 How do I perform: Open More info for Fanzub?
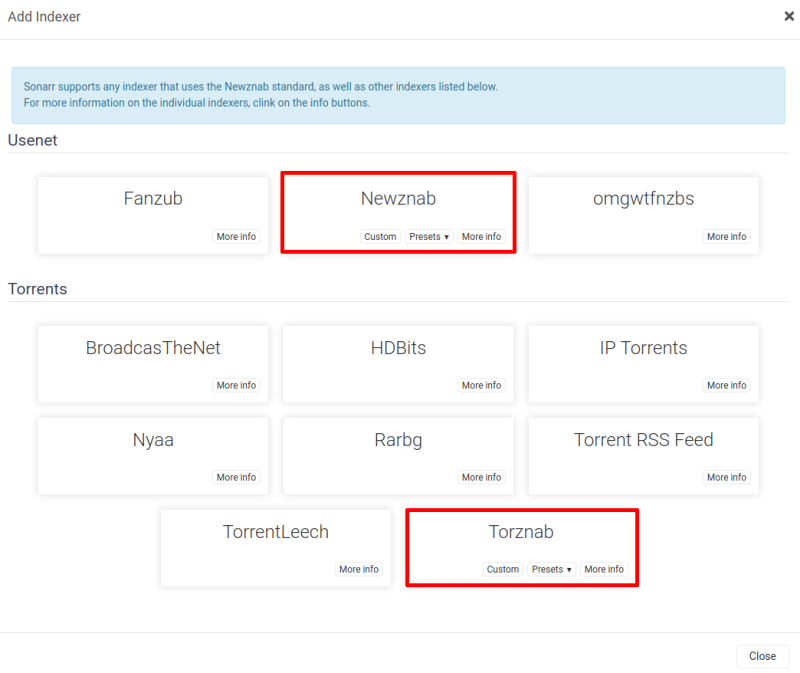tap(236, 236)
